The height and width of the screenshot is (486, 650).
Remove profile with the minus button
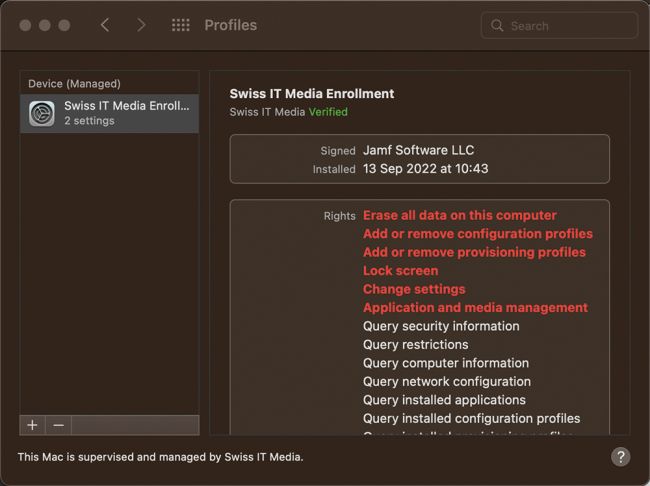tap(58, 425)
